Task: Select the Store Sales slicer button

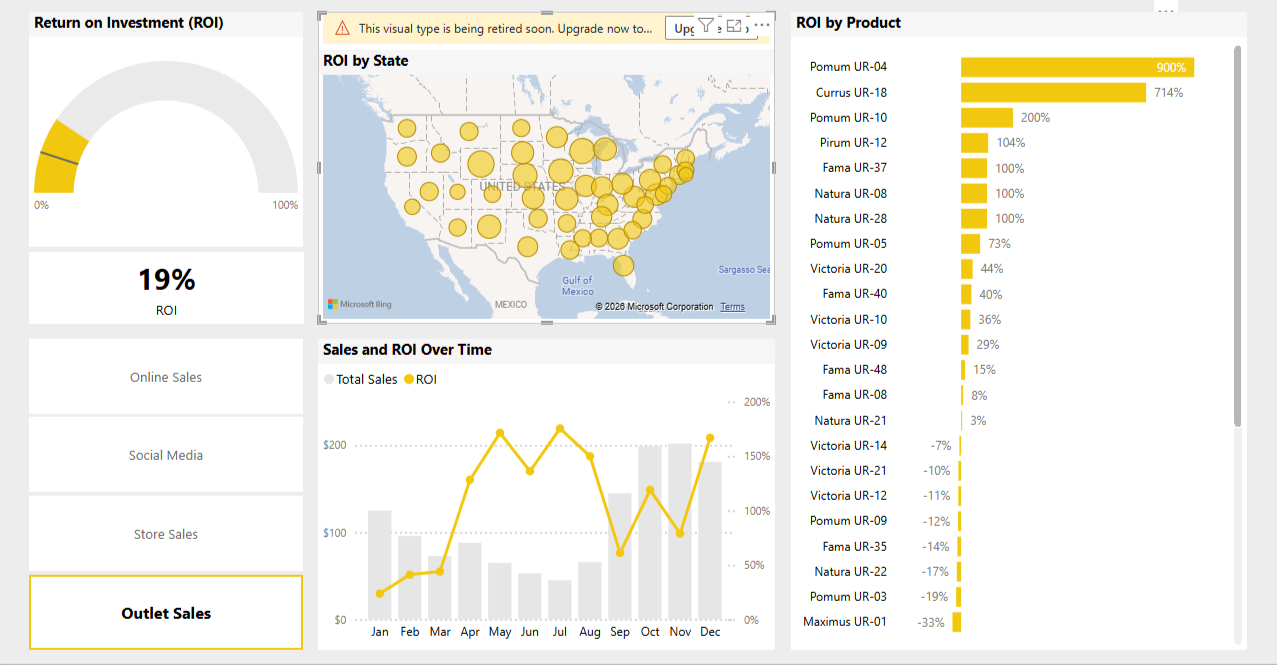Action: (166, 534)
